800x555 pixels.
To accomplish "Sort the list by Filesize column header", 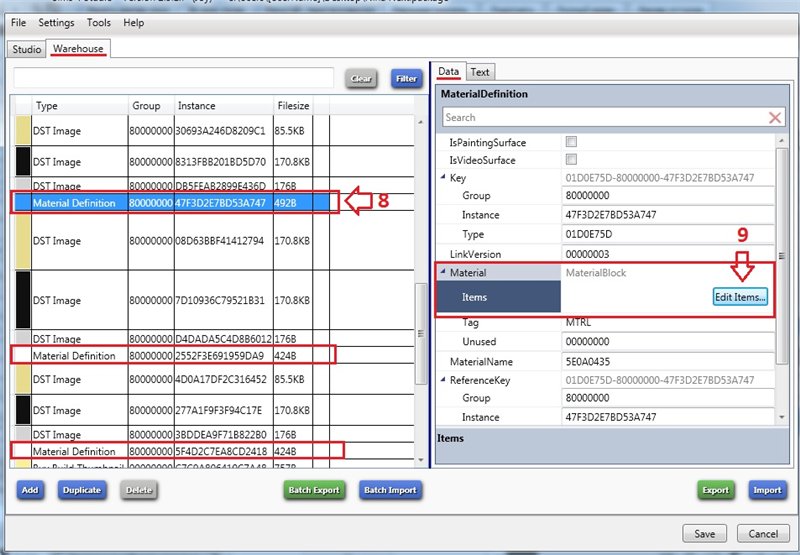I will click(x=292, y=106).
